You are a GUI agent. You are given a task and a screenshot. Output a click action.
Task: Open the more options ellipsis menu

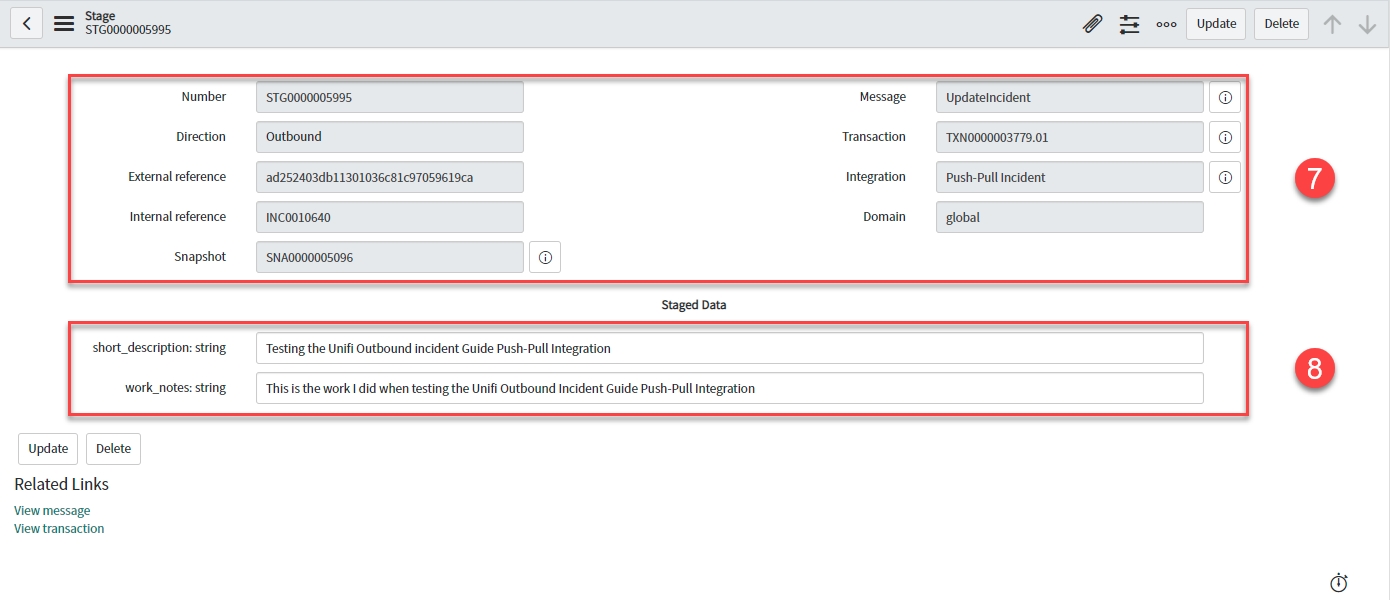[x=1166, y=24]
